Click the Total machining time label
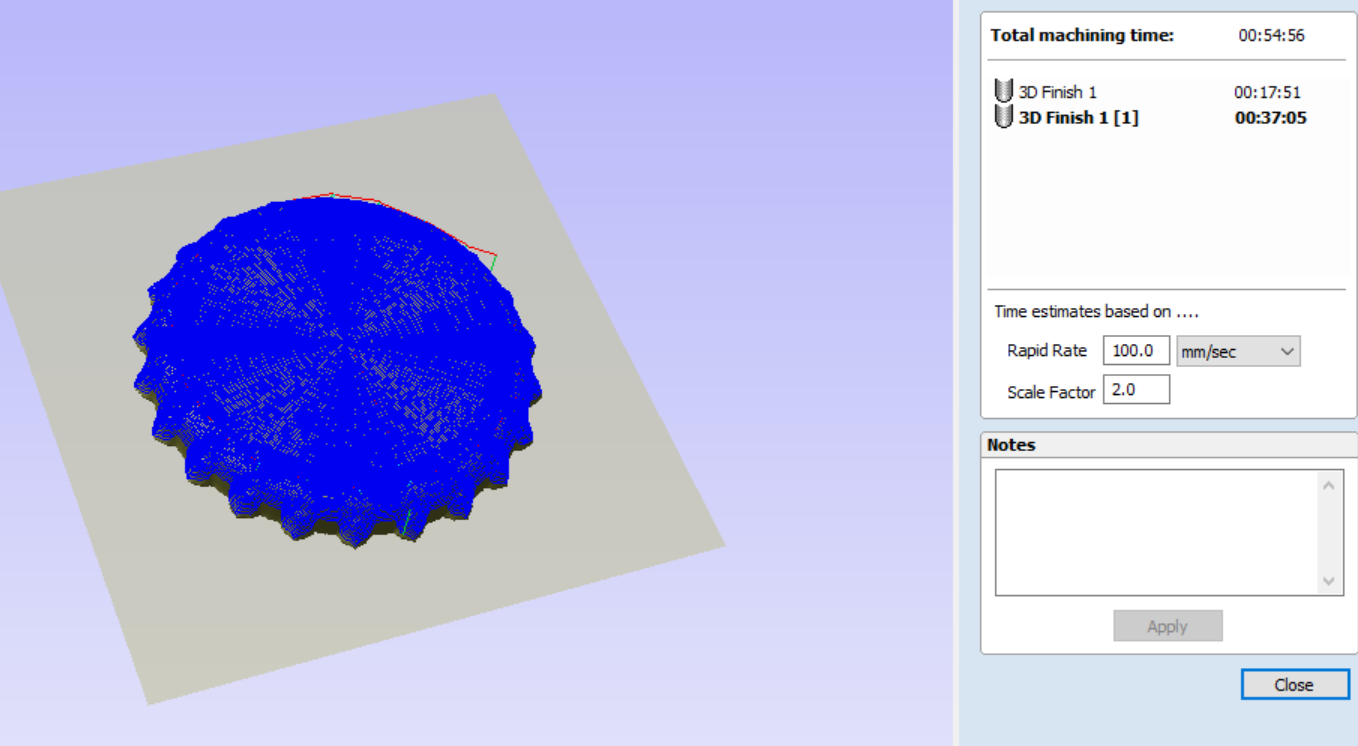Viewport: 1358px width, 746px height. coord(1082,35)
